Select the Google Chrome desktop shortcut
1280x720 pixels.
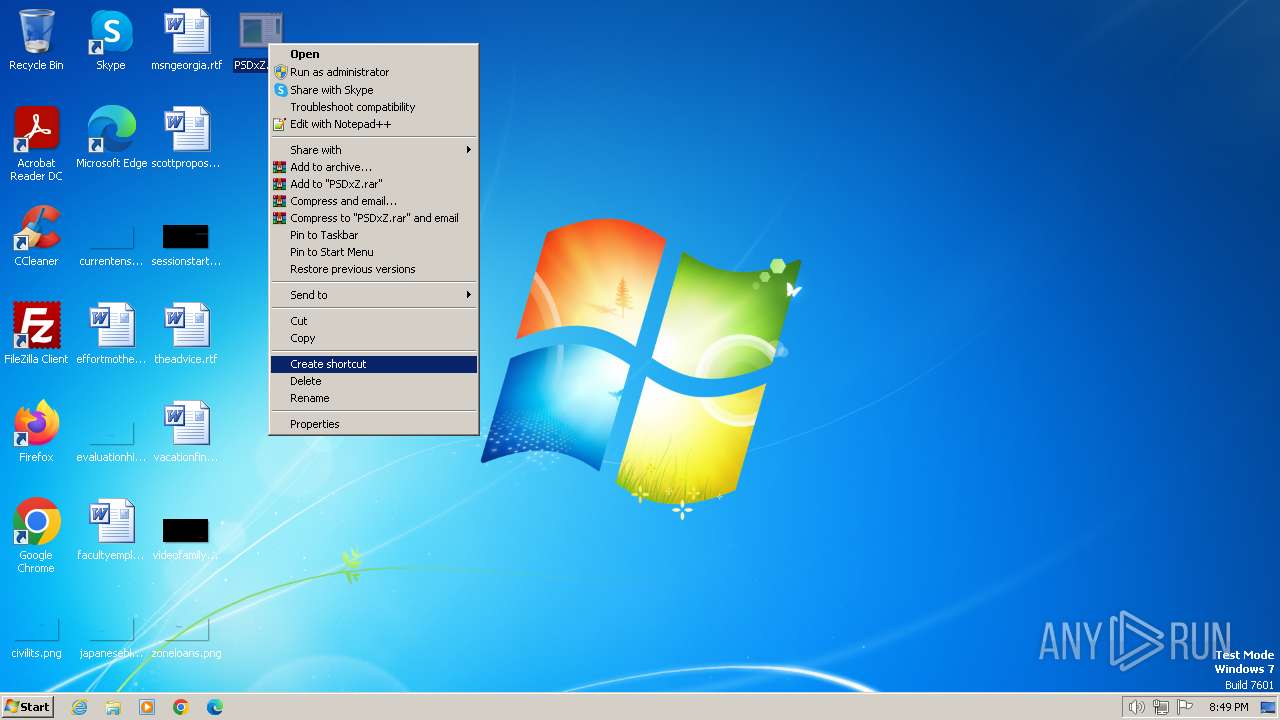click(x=36, y=536)
